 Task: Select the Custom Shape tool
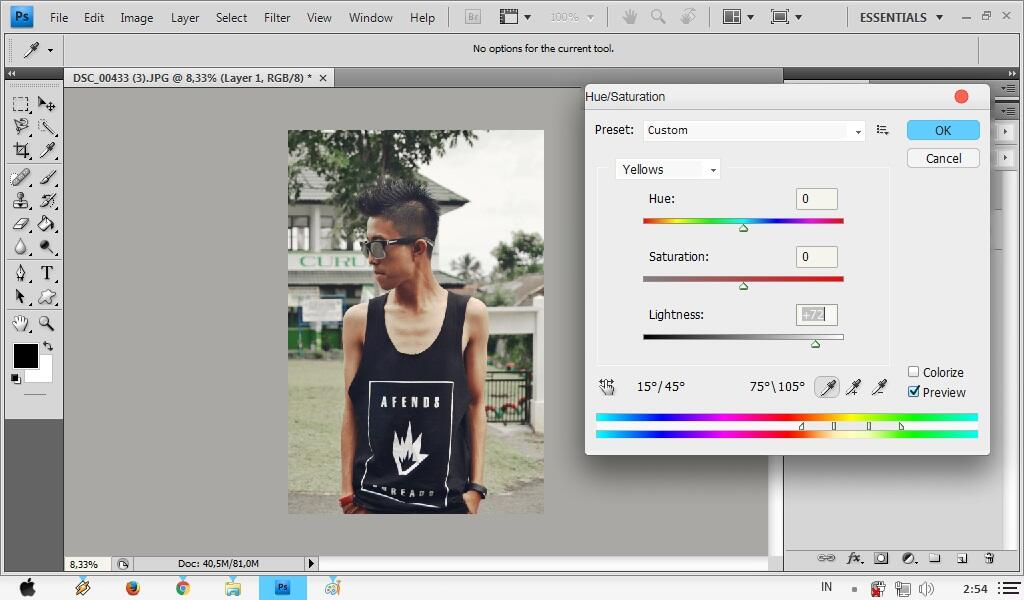[46, 297]
